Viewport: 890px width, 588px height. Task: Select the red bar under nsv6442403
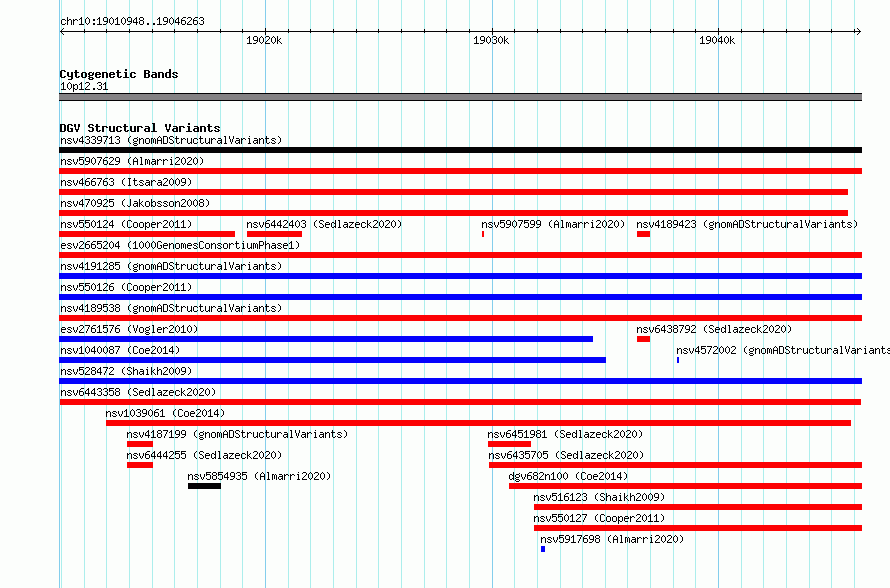274,234
